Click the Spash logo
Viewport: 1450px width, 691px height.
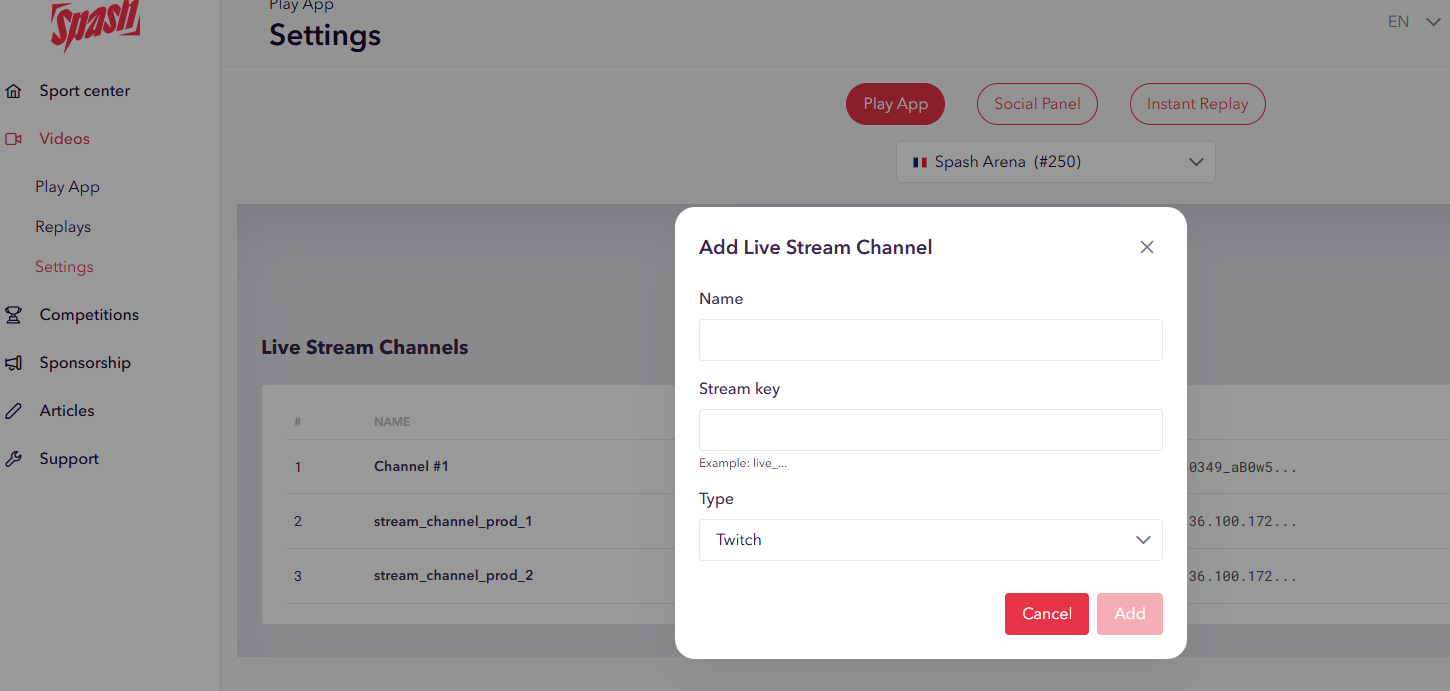point(95,26)
